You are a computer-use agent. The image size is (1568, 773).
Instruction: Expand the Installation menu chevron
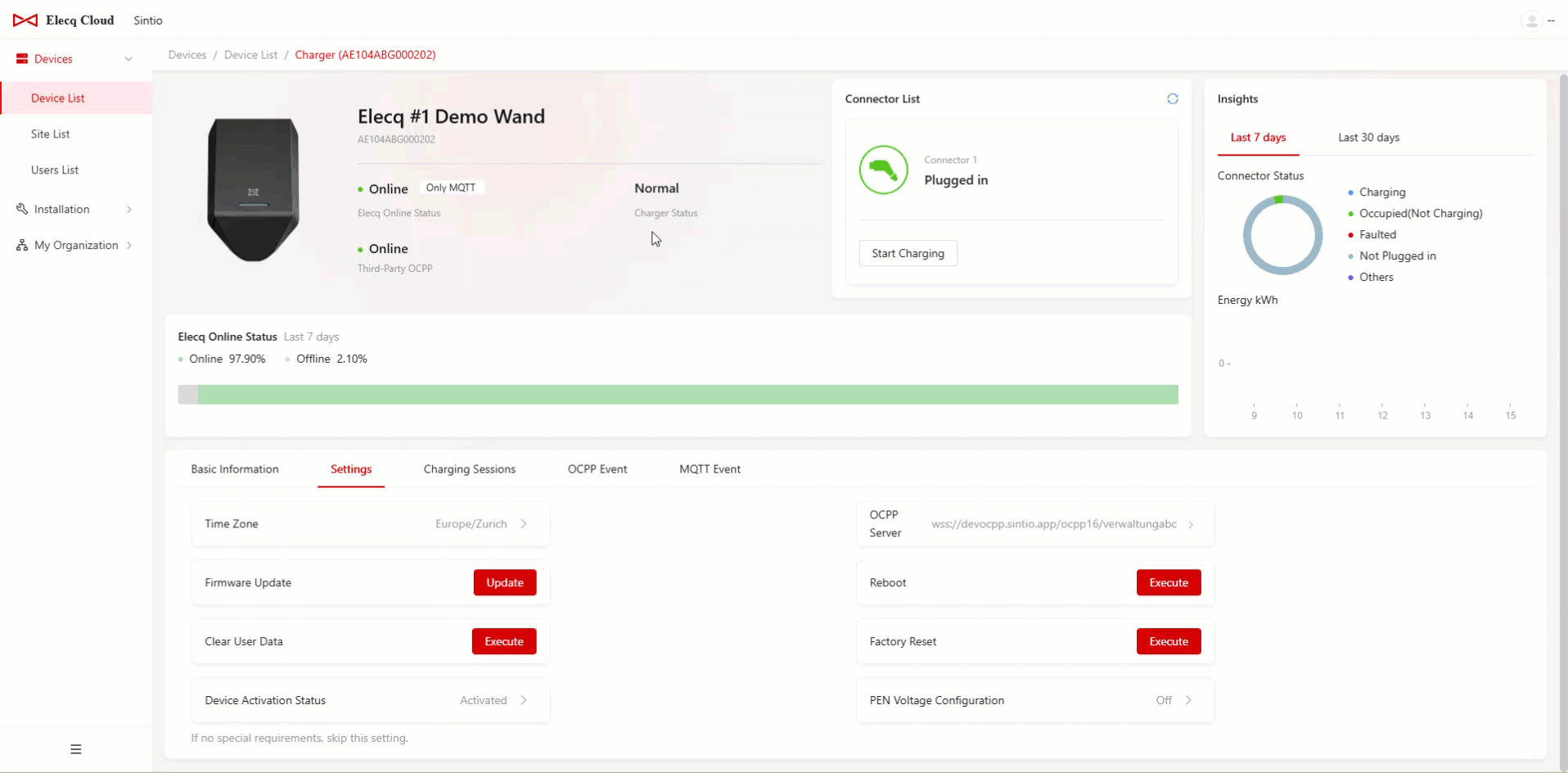[x=129, y=210]
